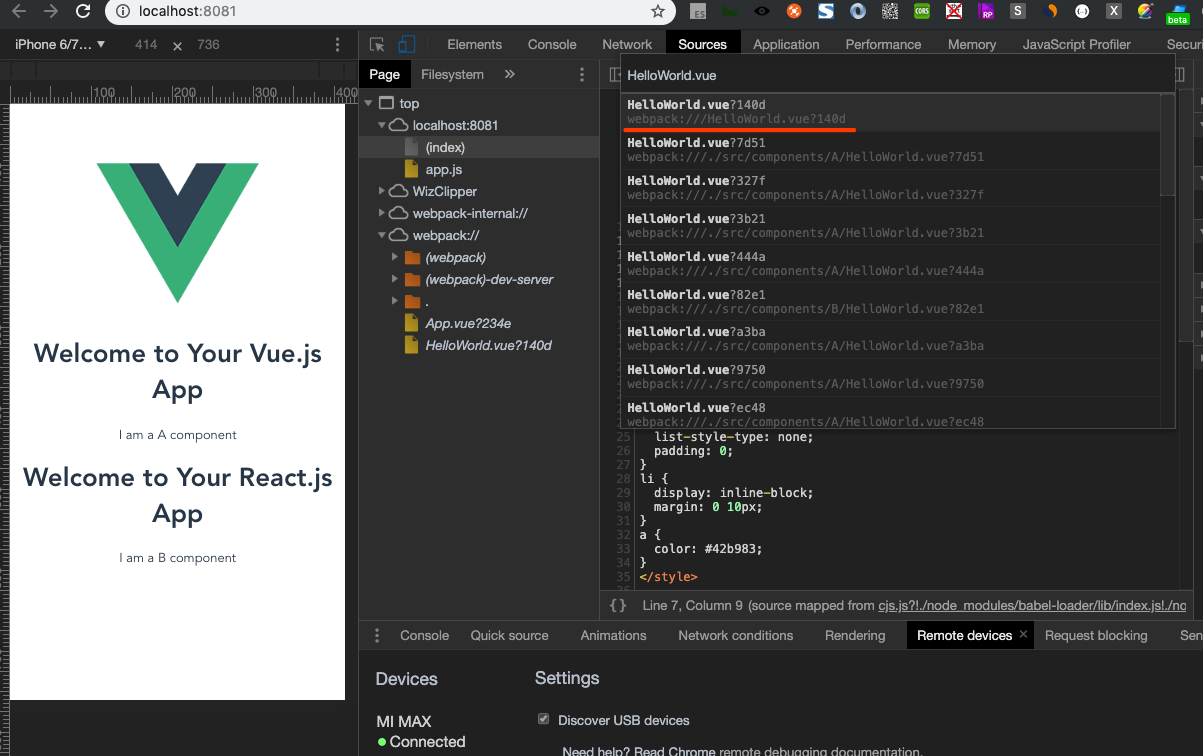Click the orange circular extension icon

tap(794, 12)
